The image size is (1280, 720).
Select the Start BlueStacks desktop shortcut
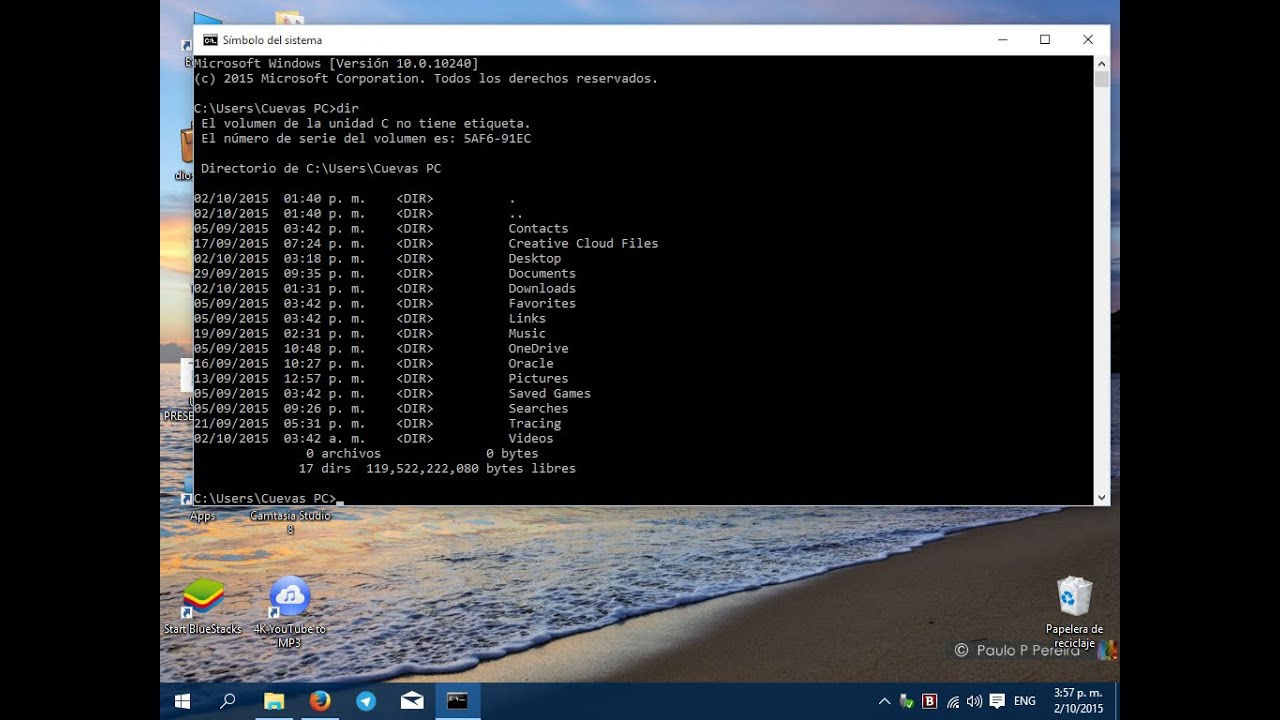(203, 606)
